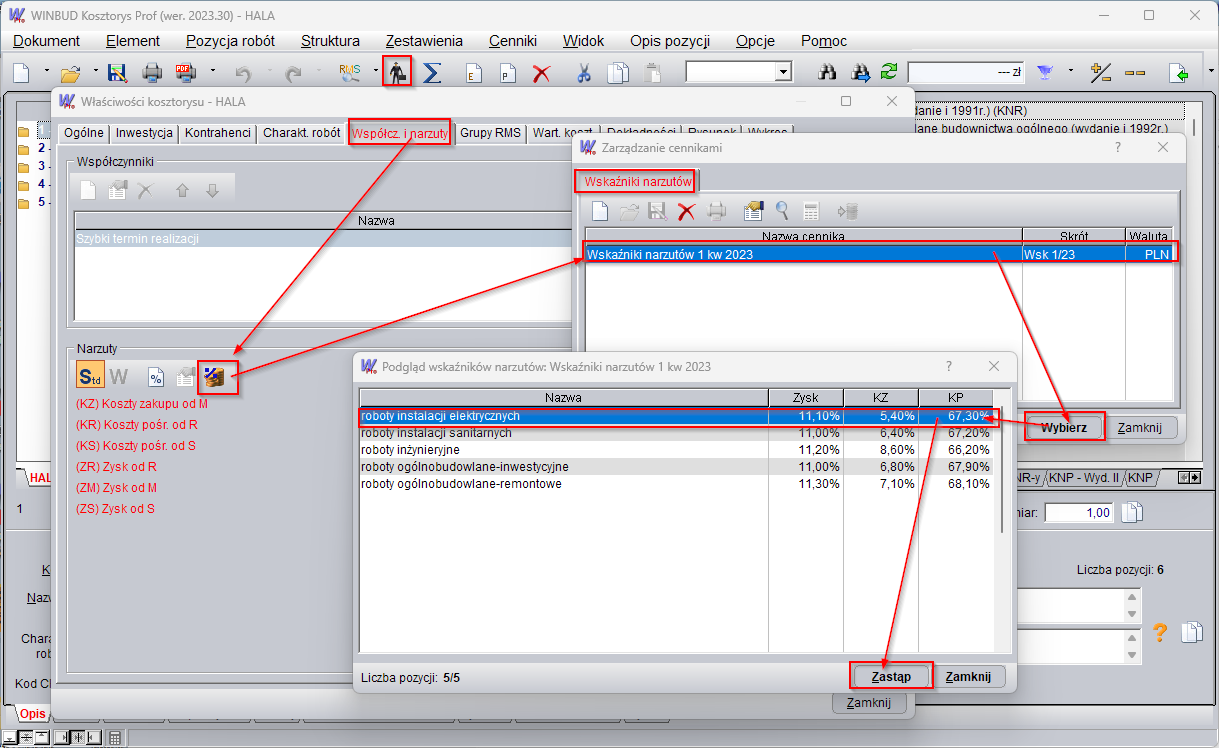Click the red X delete icon in Zarządzanie cennikami
This screenshot has width=1219, height=748.
tap(686, 211)
